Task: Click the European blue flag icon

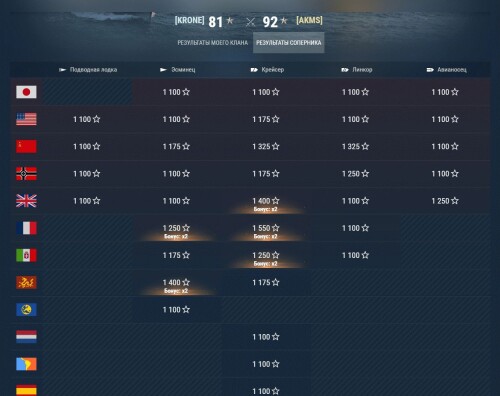Action: [26, 310]
